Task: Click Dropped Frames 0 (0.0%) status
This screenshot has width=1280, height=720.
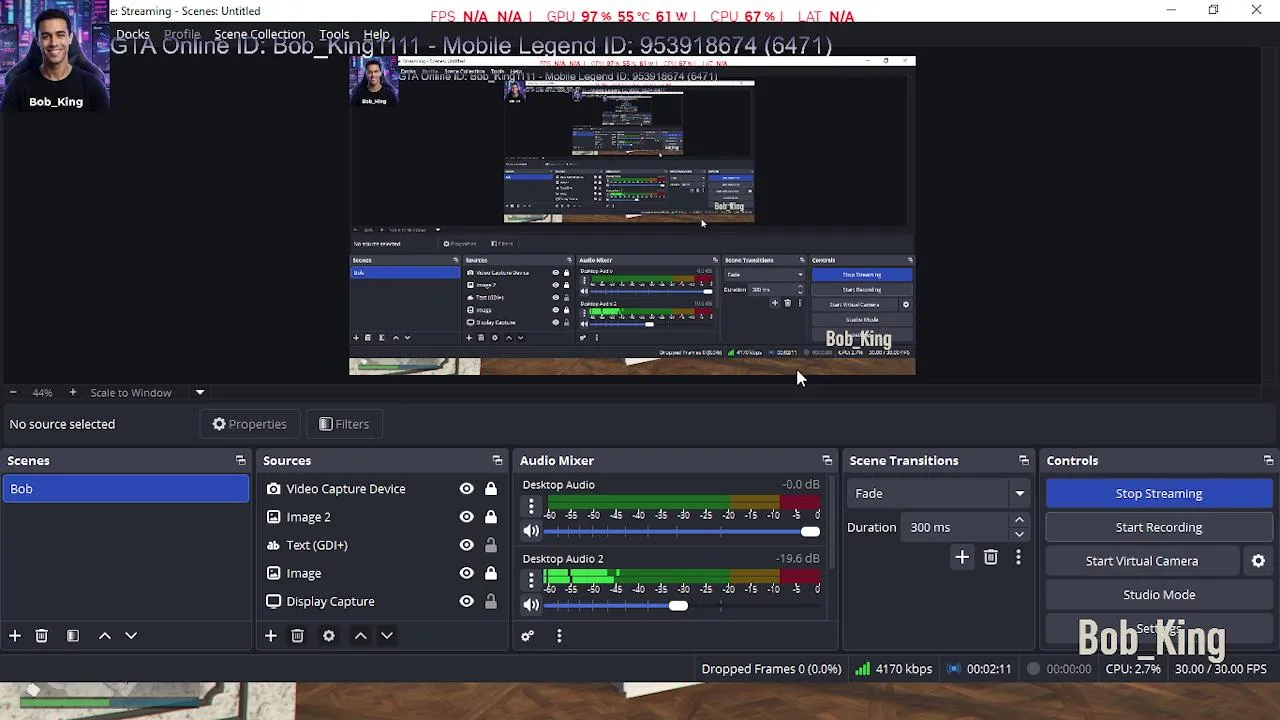Action: (771, 669)
